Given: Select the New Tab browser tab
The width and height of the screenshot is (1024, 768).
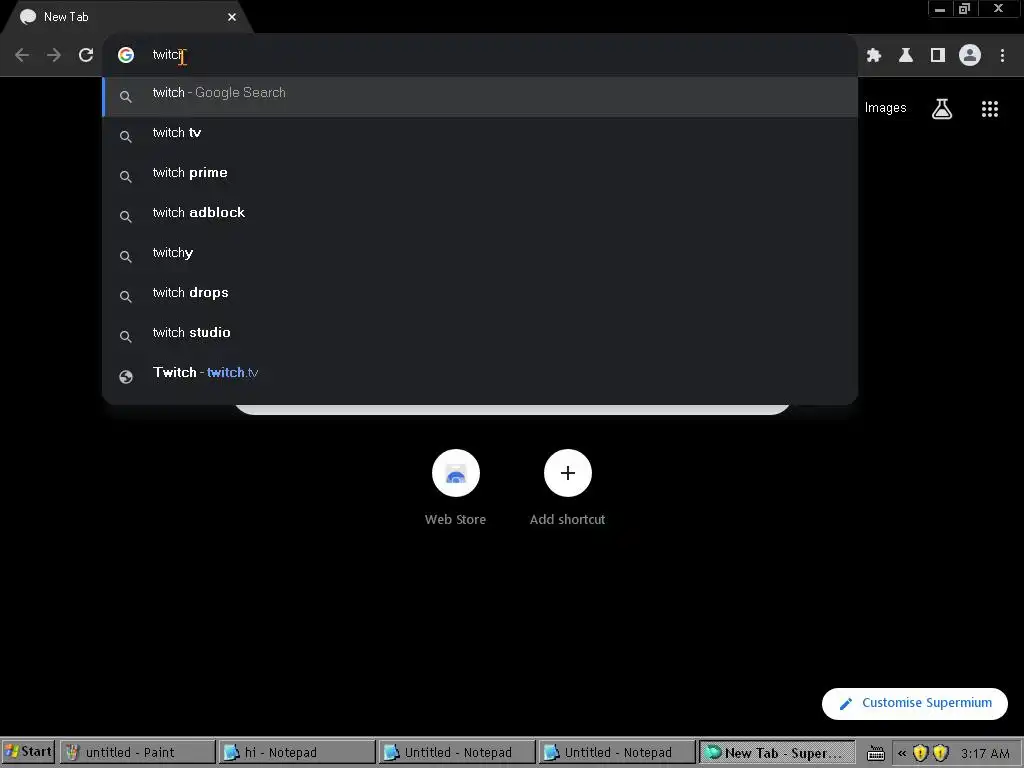Looking at the screenshot, I should coord(127,17).
